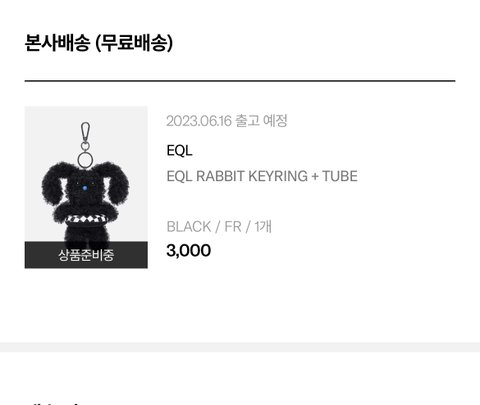
Task: Click the black divider line below the heading
Action: pos(240,81)
